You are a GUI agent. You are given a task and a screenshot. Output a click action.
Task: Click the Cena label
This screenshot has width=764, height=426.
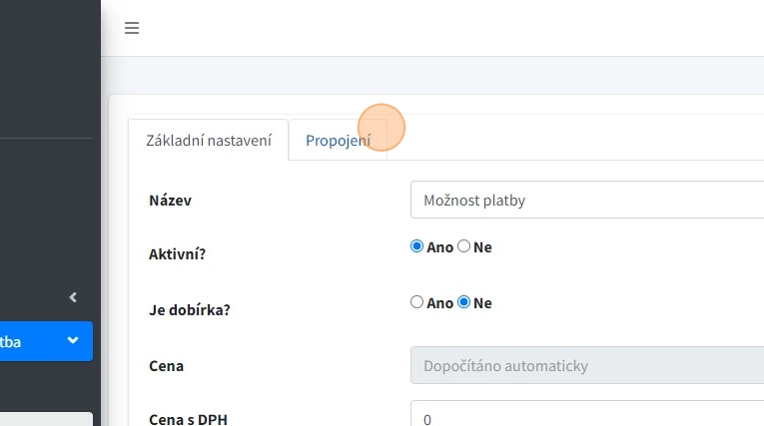coord(166,366)
